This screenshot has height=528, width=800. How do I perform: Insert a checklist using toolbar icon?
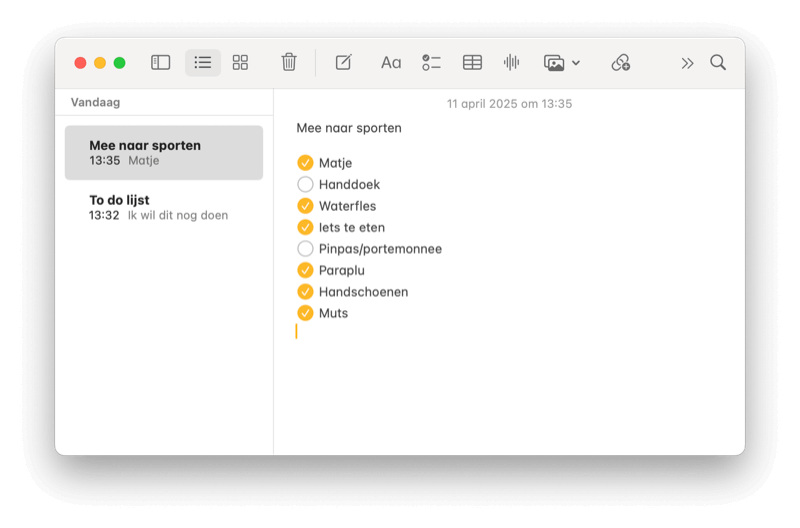431,63
